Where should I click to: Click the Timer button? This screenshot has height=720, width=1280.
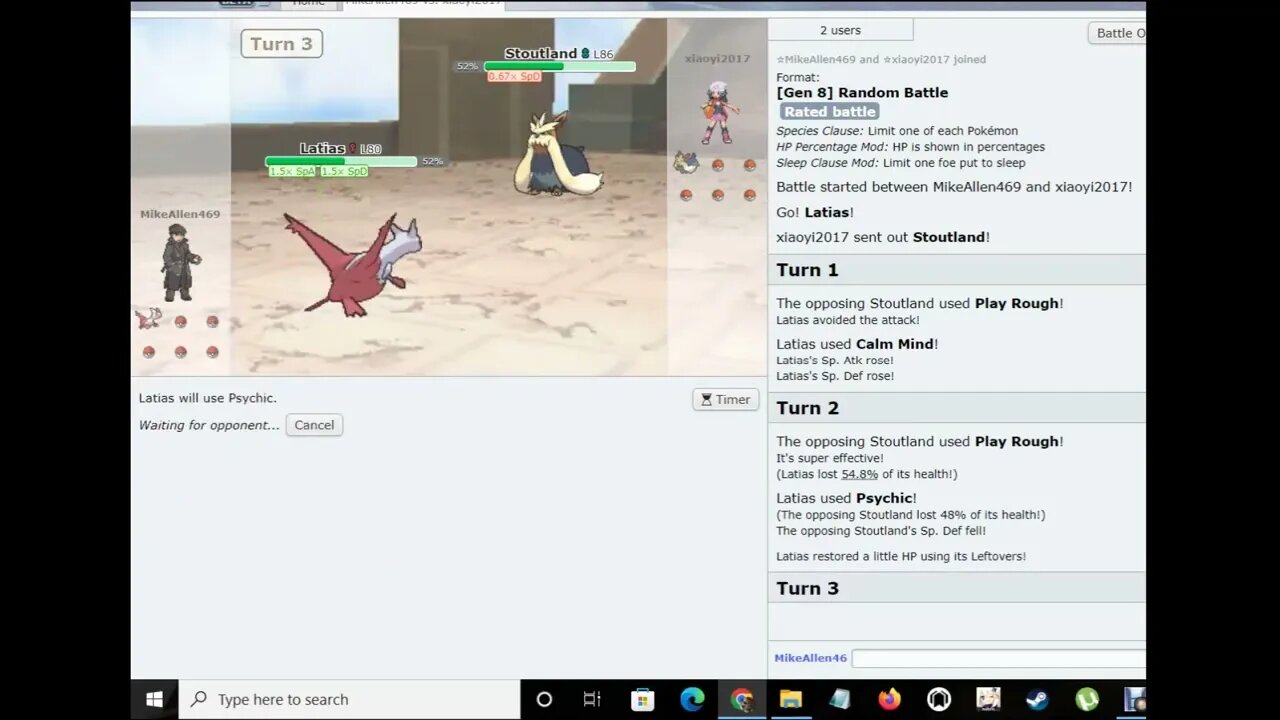tap(726, 399)
